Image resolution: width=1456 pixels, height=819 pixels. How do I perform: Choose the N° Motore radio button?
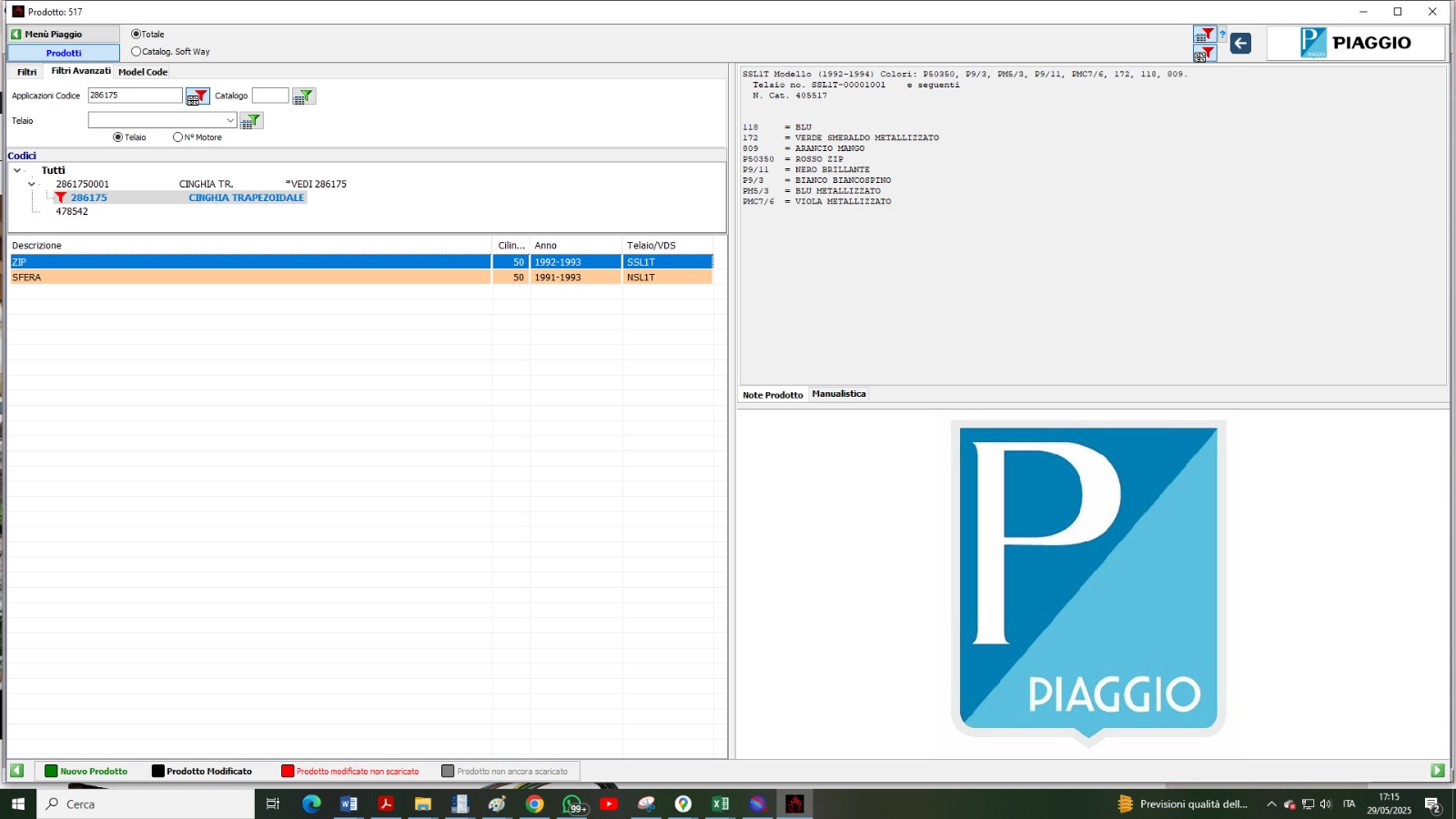177,137
